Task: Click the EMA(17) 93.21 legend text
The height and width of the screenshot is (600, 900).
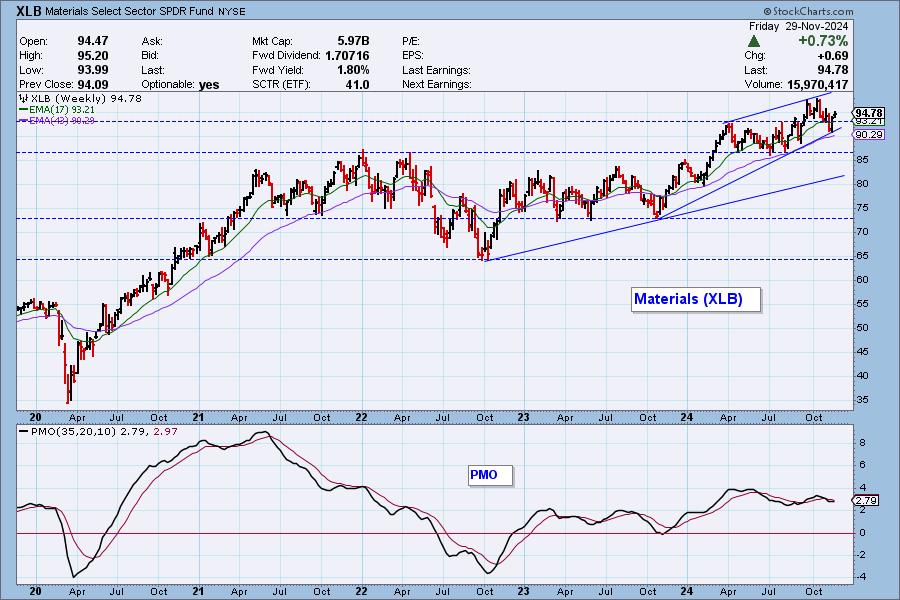Action: 62,109
